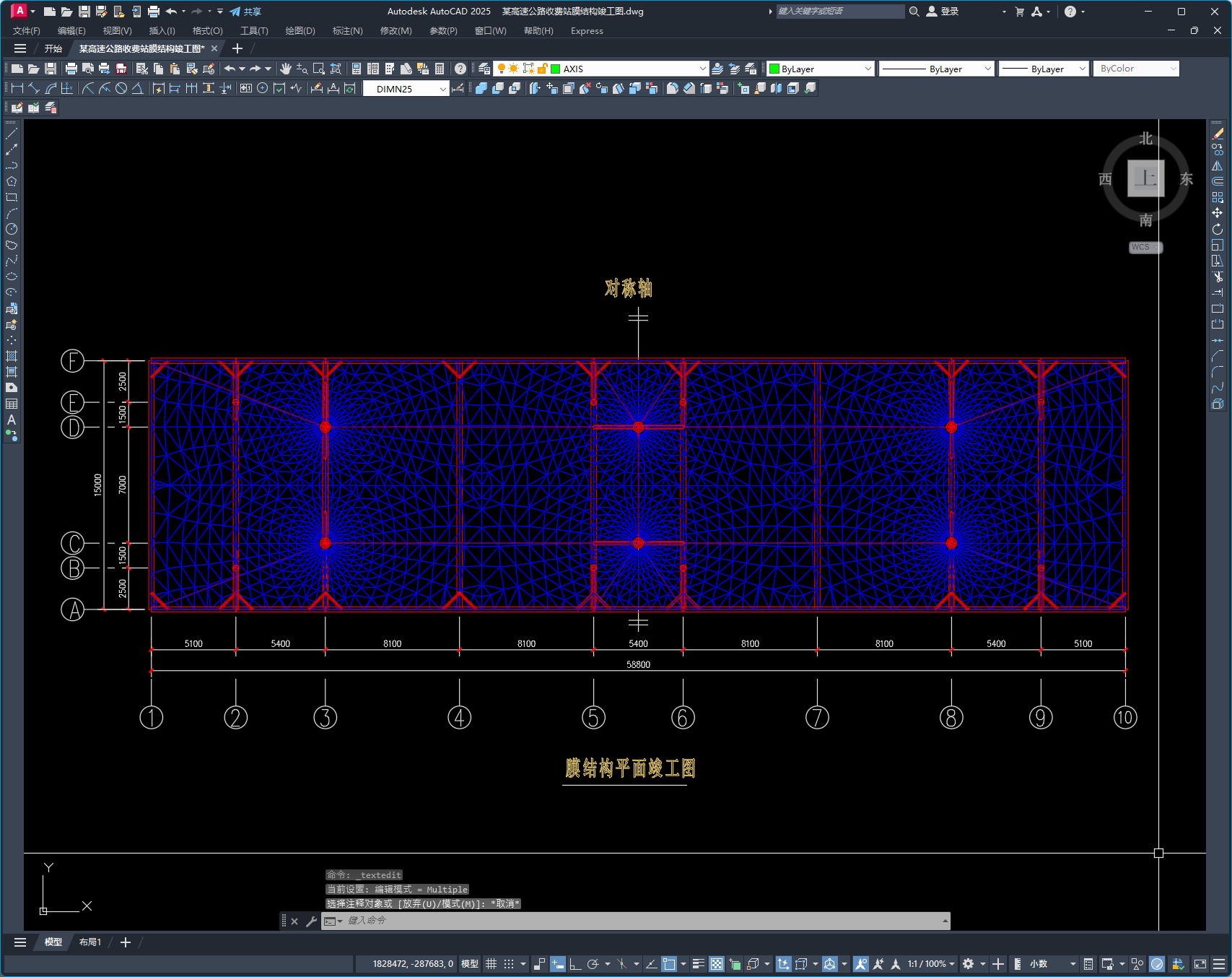Click the green AXIS layer color swatch
This screenshot has width=1232, height=977.
click(556, 69)
